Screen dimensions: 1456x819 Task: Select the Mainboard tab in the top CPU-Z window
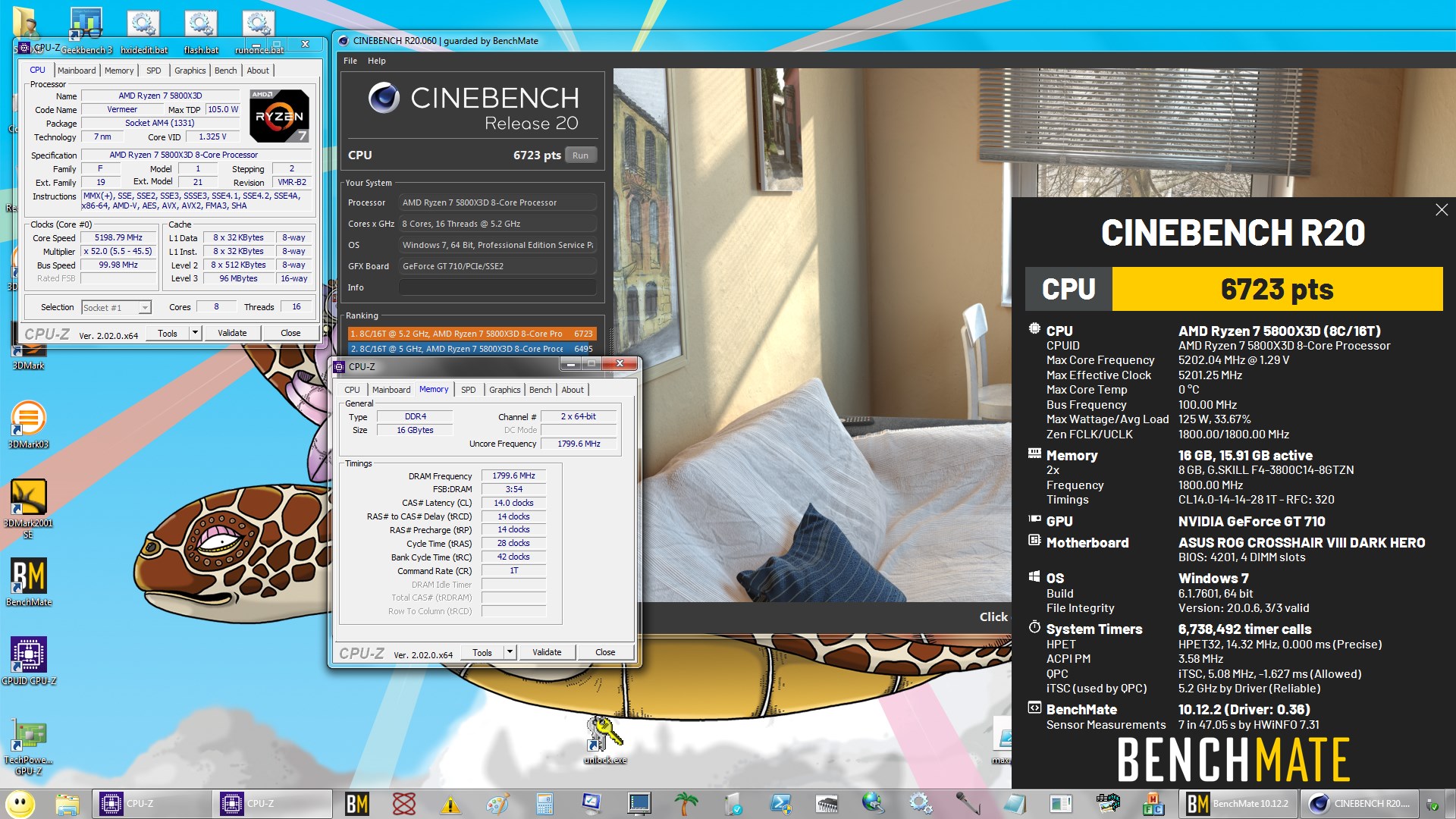click(77, 71)
